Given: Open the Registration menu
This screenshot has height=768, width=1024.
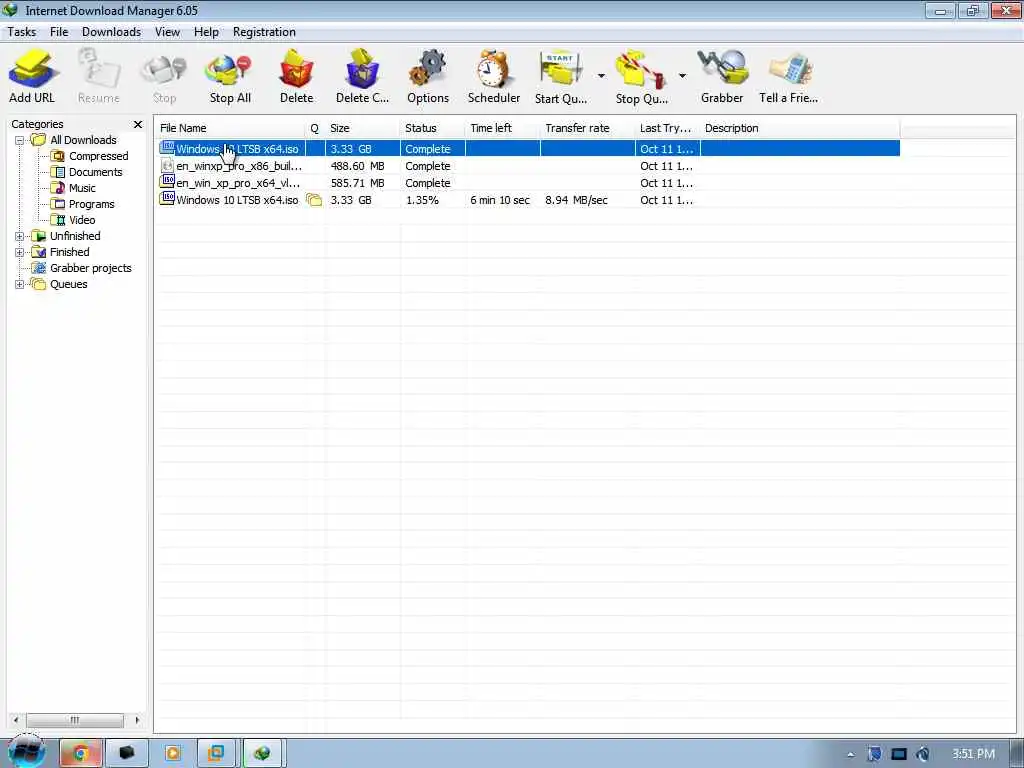Looking at the screenshot, I should tap(264, 32).
